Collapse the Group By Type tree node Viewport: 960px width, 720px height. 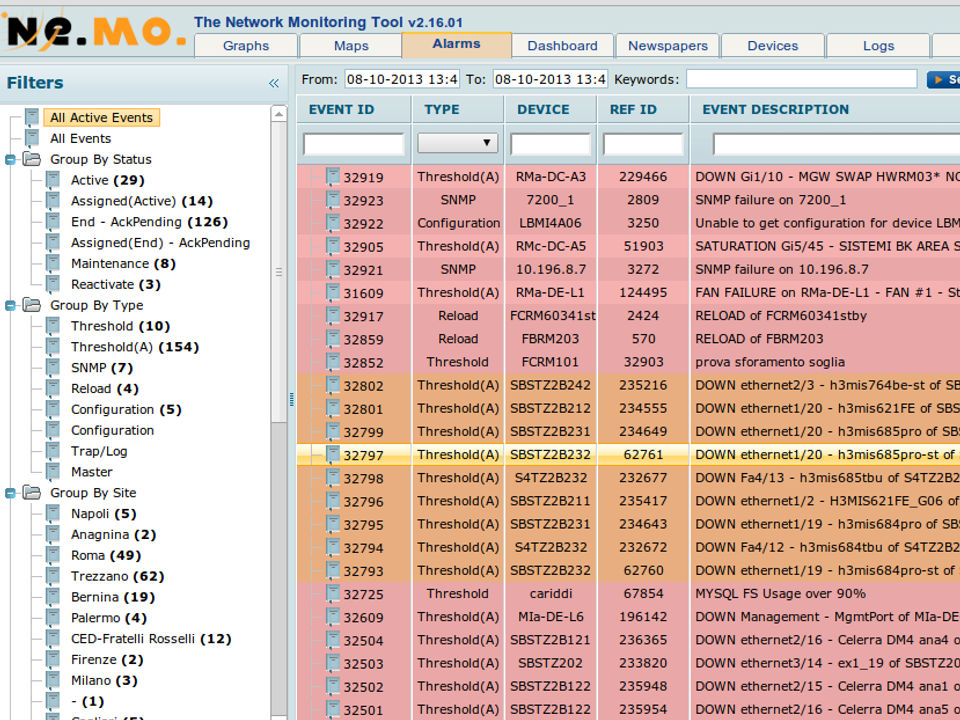(10, 306)
